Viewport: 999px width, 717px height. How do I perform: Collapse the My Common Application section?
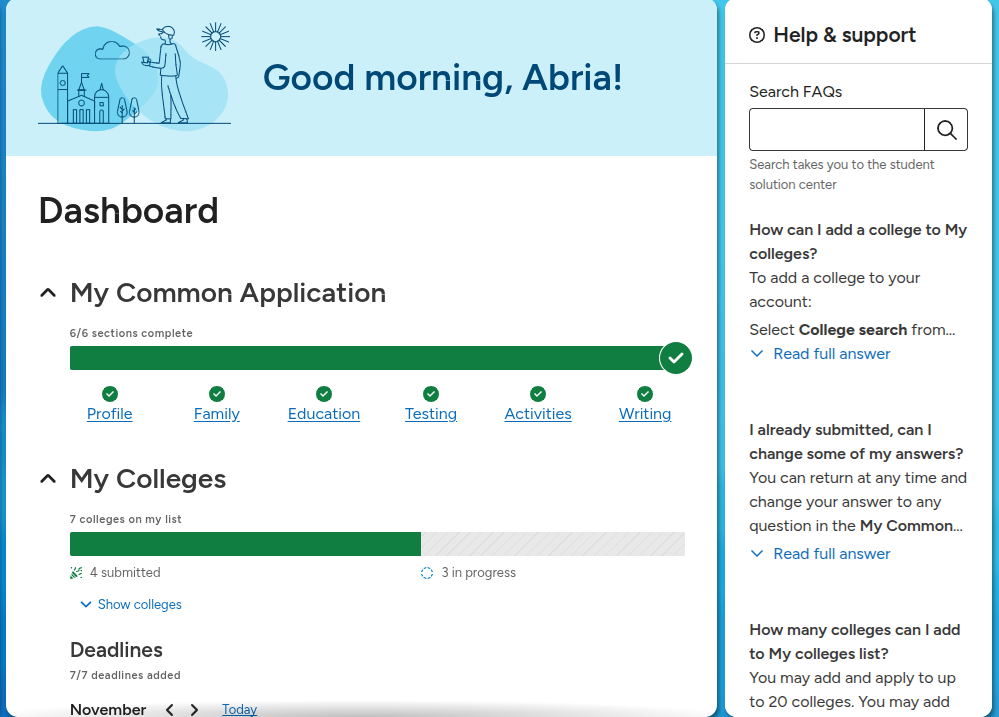[48, 293]
